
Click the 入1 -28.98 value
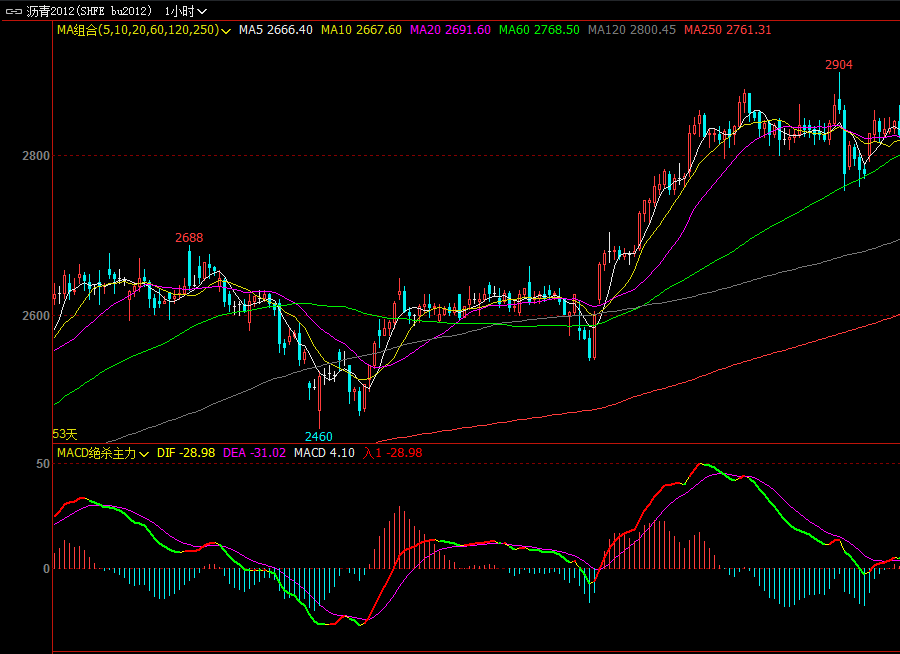coord(393,453)
